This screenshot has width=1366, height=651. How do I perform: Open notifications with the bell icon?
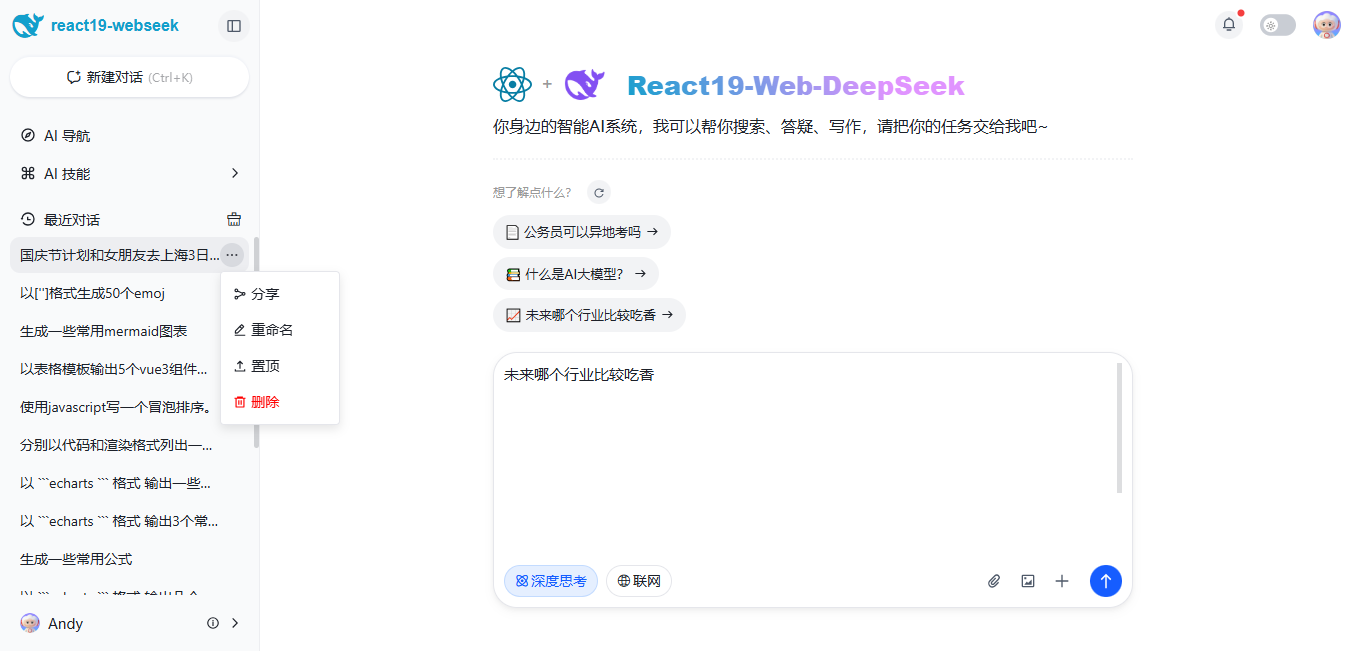click(1229, 25)
